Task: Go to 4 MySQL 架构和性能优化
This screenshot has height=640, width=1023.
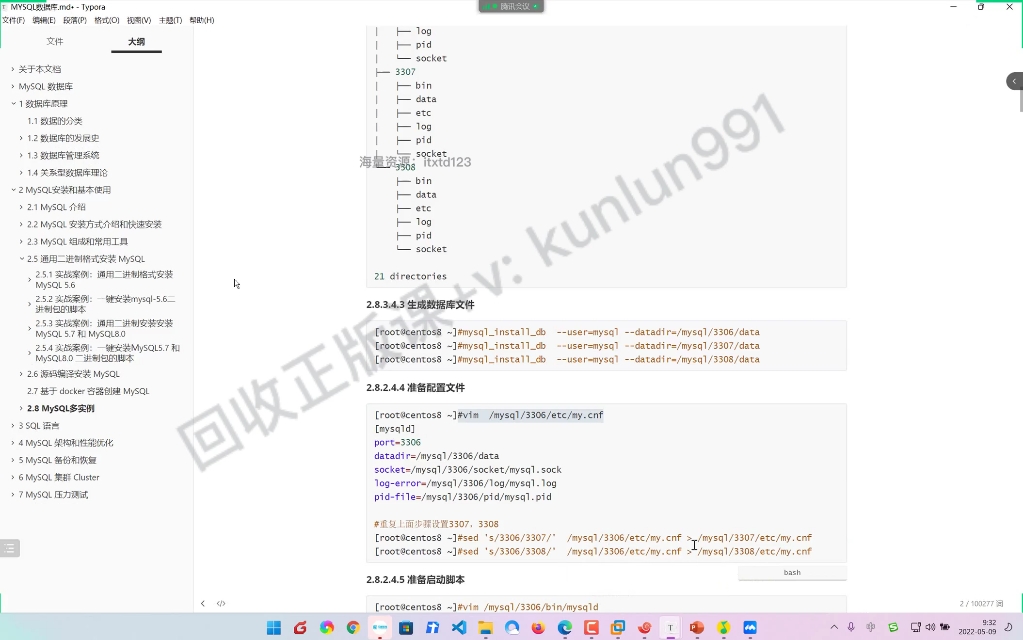Action: [x=66, y=443]
